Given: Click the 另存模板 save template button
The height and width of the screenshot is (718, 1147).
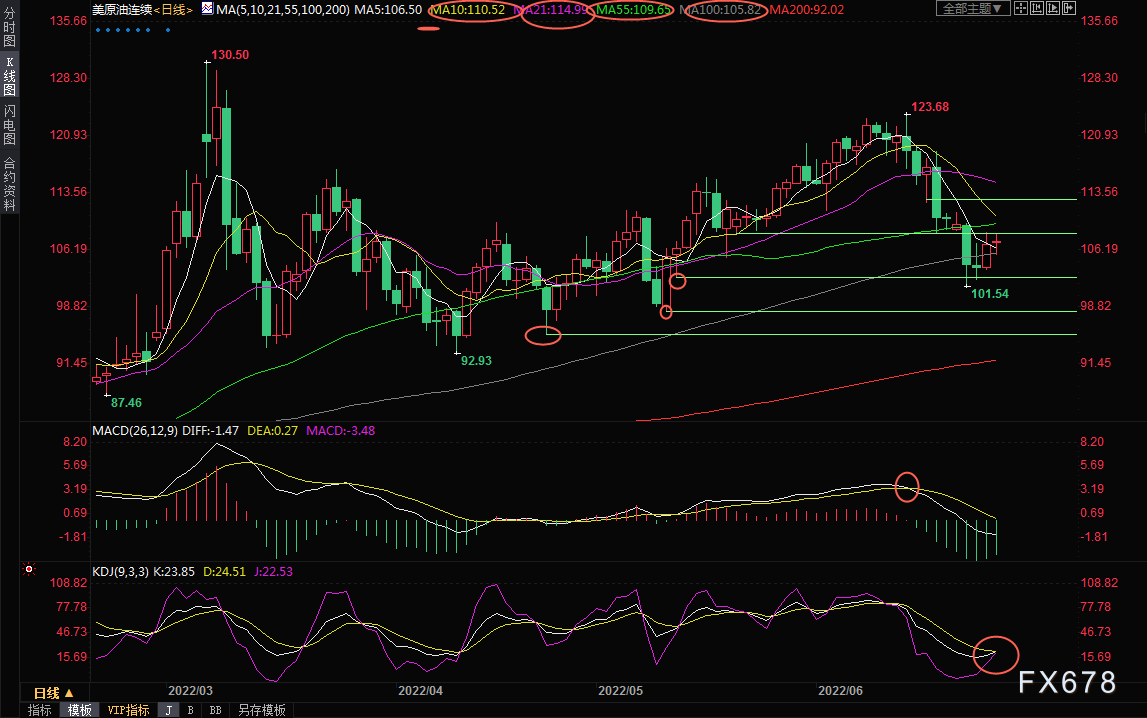Looking at the screenshot, I should (262, 710).
